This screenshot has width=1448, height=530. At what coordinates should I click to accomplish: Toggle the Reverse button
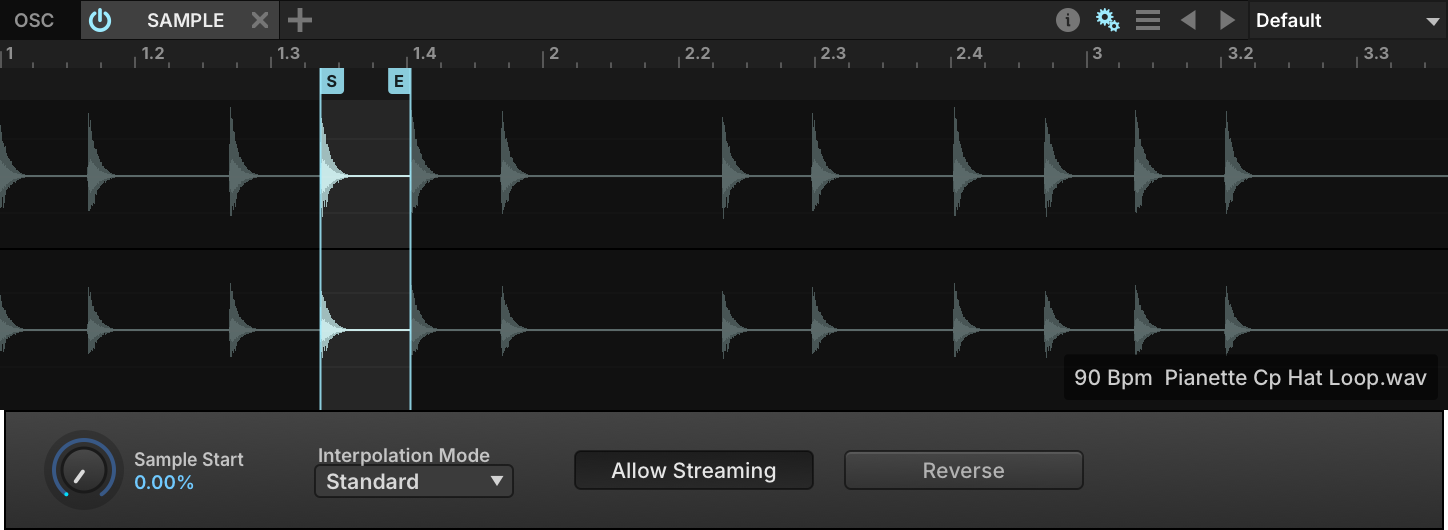[964, 470]
